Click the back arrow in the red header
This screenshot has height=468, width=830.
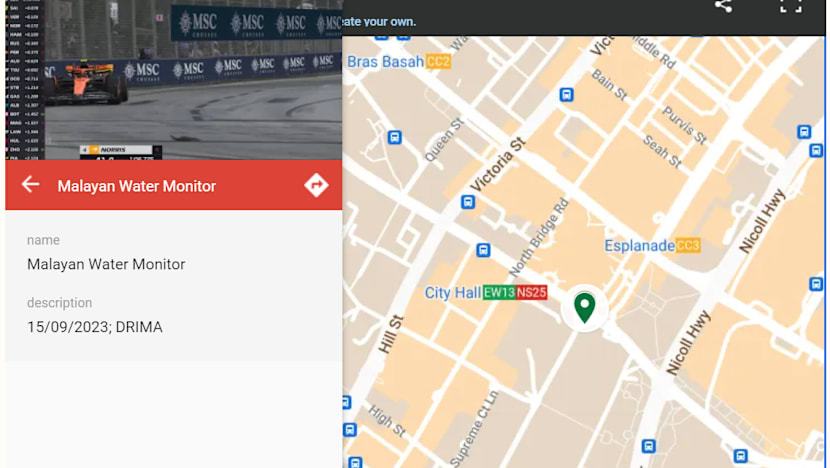point(31,185)
